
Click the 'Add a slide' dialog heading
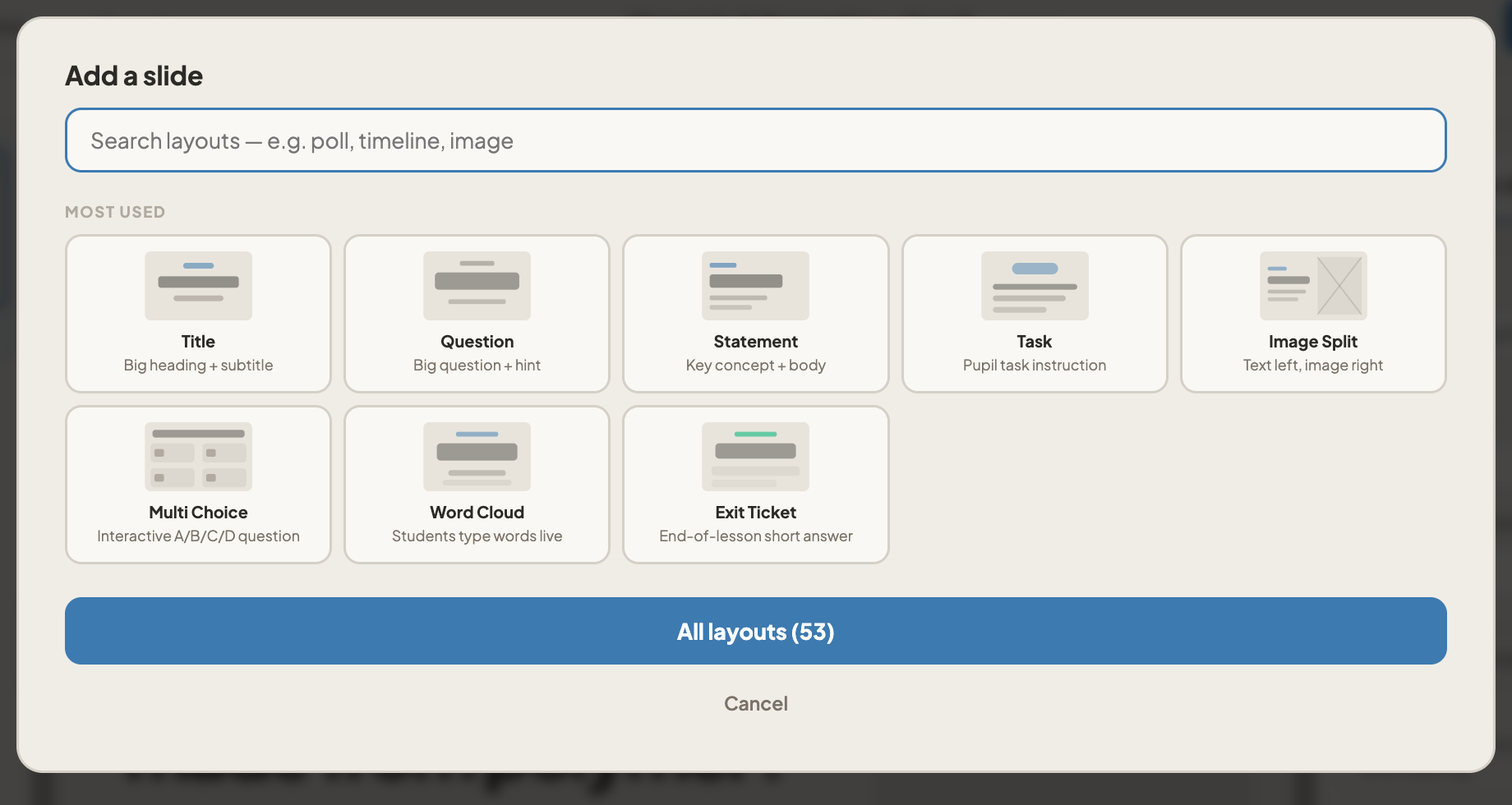[134, 76]
